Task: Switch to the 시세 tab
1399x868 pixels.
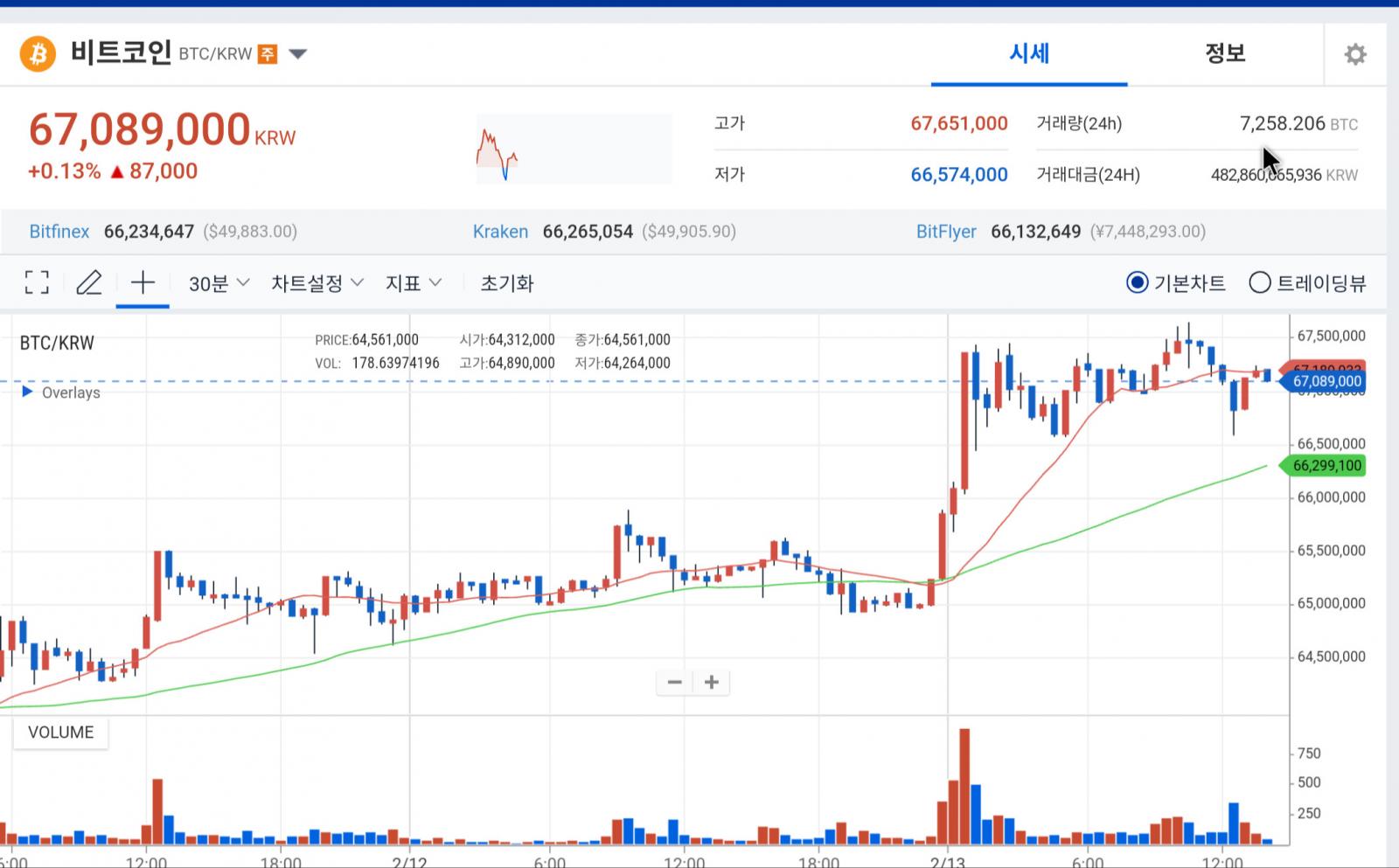Action: 1028,54
